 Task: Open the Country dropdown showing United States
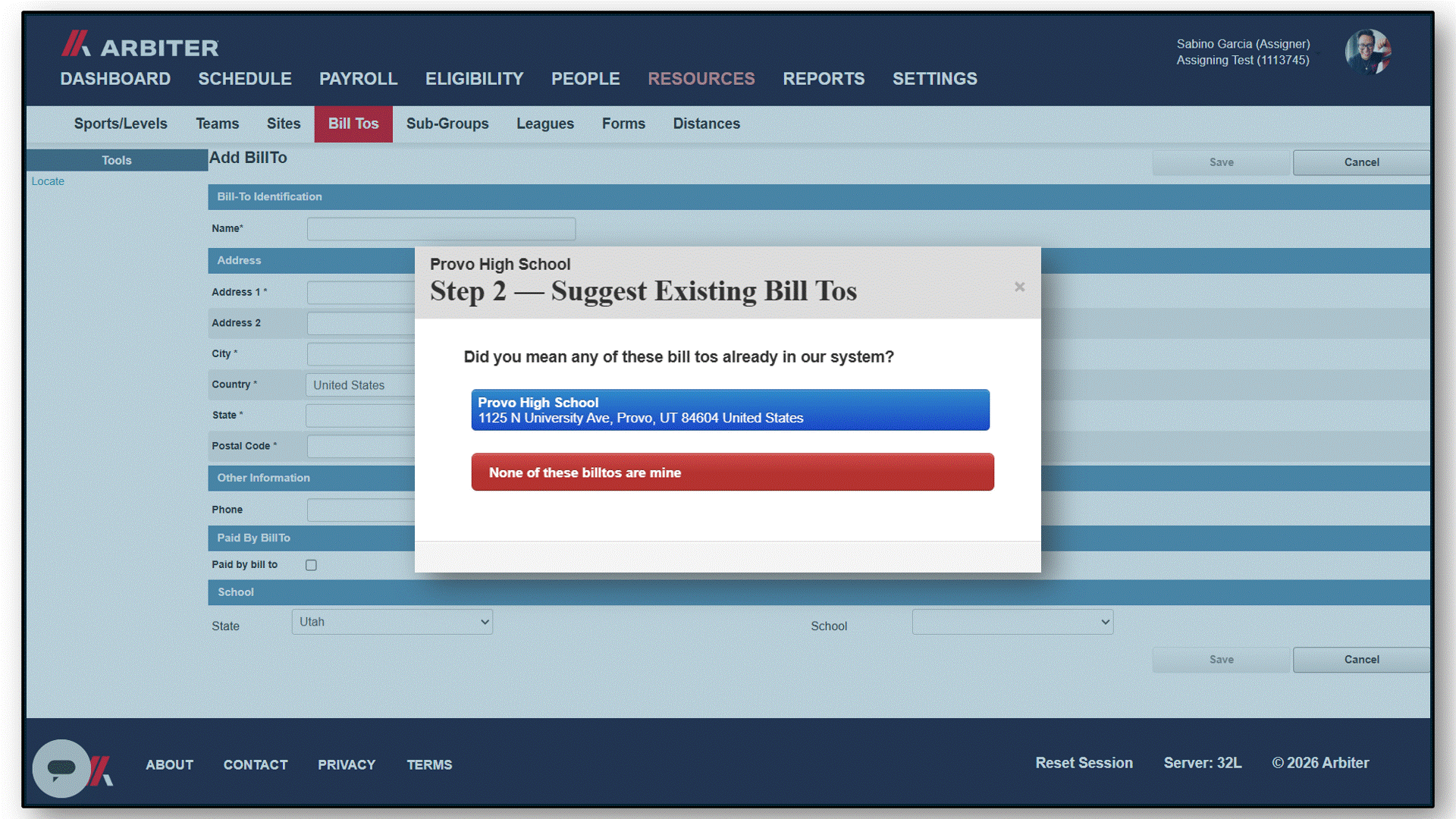tap(361, 385)
